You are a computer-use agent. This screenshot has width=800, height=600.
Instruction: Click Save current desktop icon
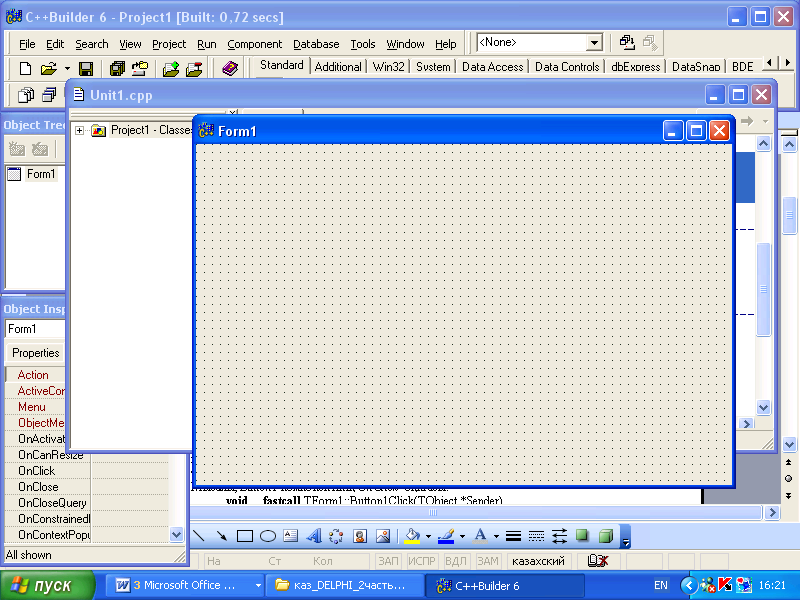click(x=627, y=42)
